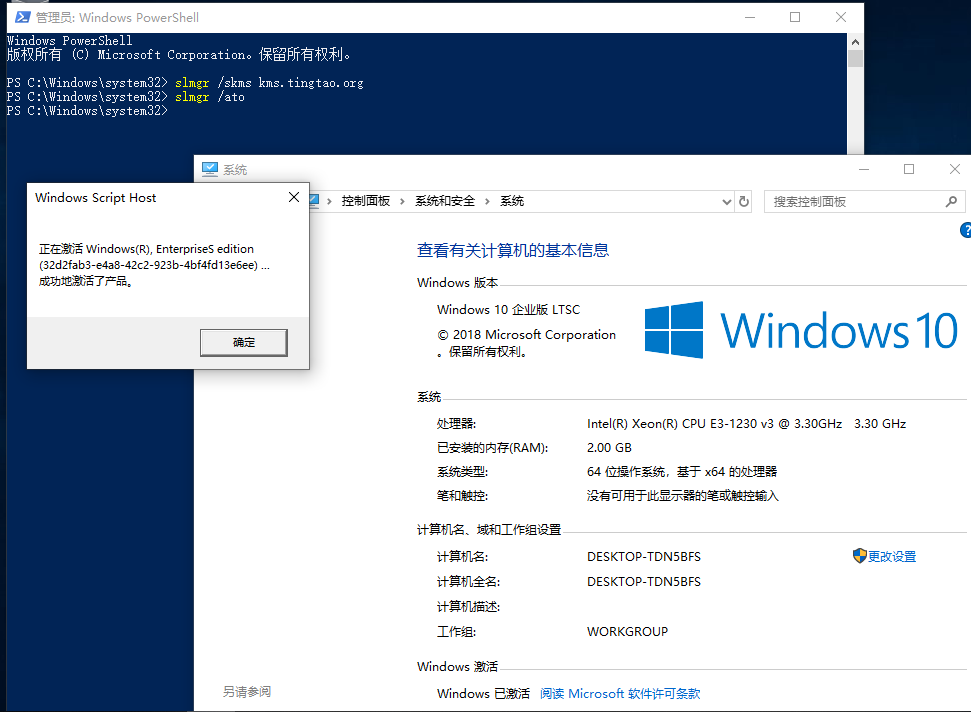The image size is (971, 712).
Task: Maximize the 系统 window
Action: 909,169
